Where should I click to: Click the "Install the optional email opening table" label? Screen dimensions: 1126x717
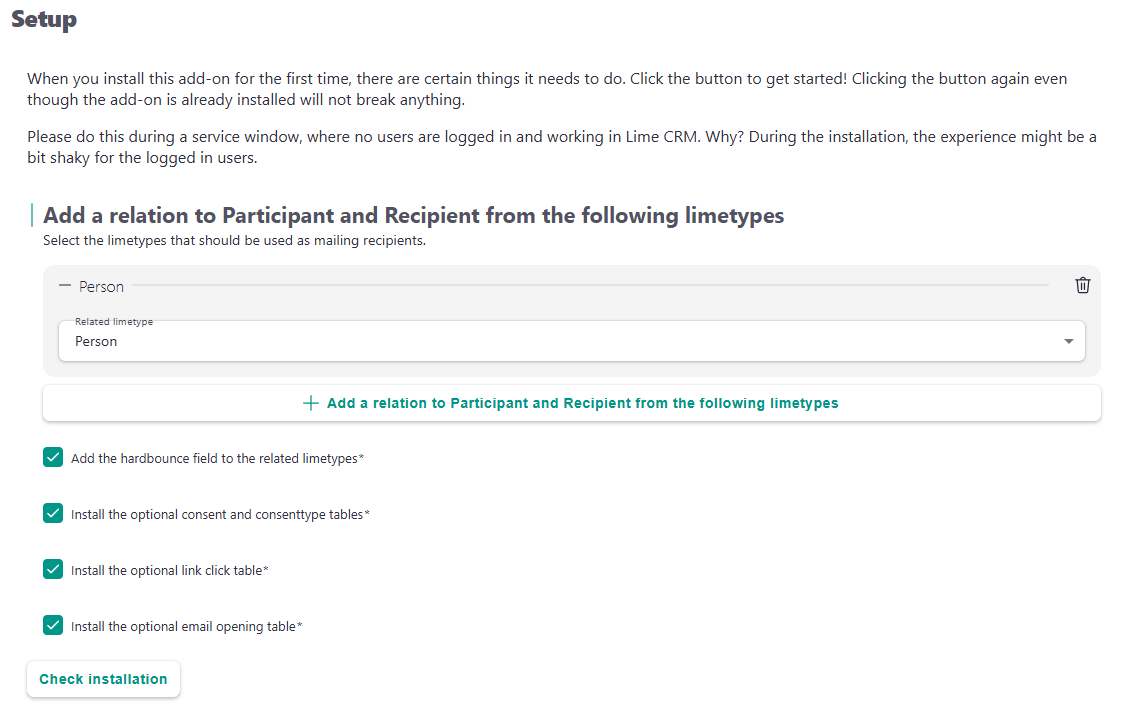click(183, 626)
